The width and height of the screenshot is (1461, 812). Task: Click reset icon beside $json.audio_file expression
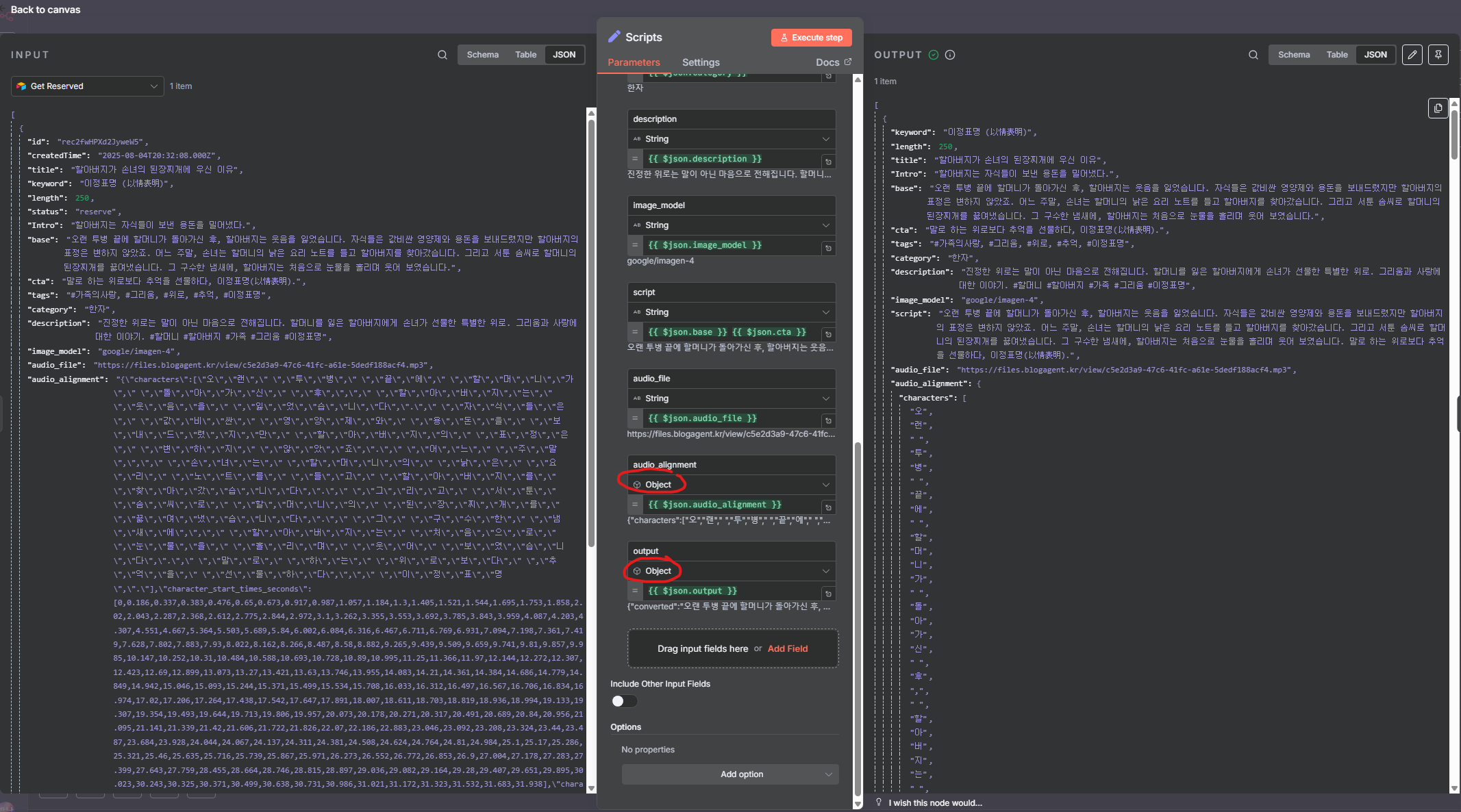click(x=828, y=421)
